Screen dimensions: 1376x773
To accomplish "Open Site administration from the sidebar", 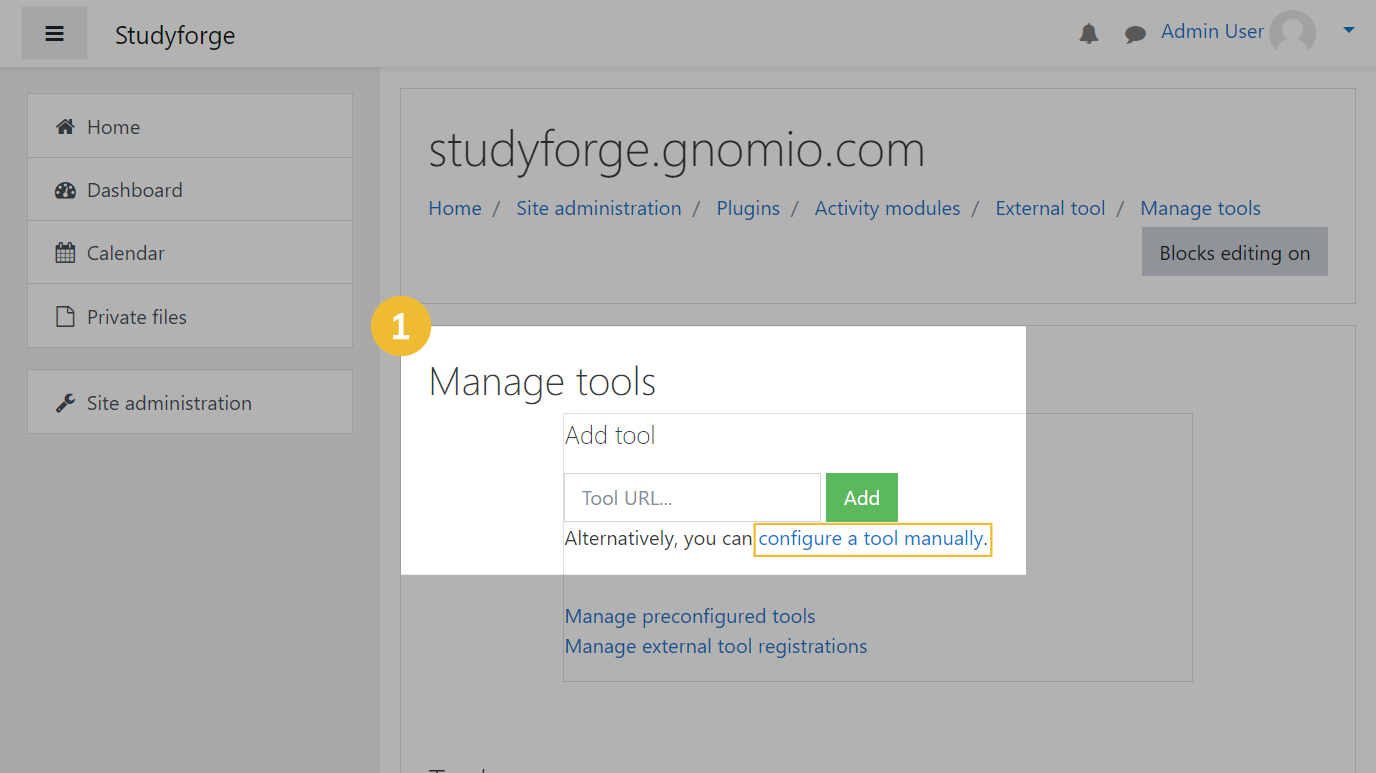I will pyautogui.click(x=190, y=402).
